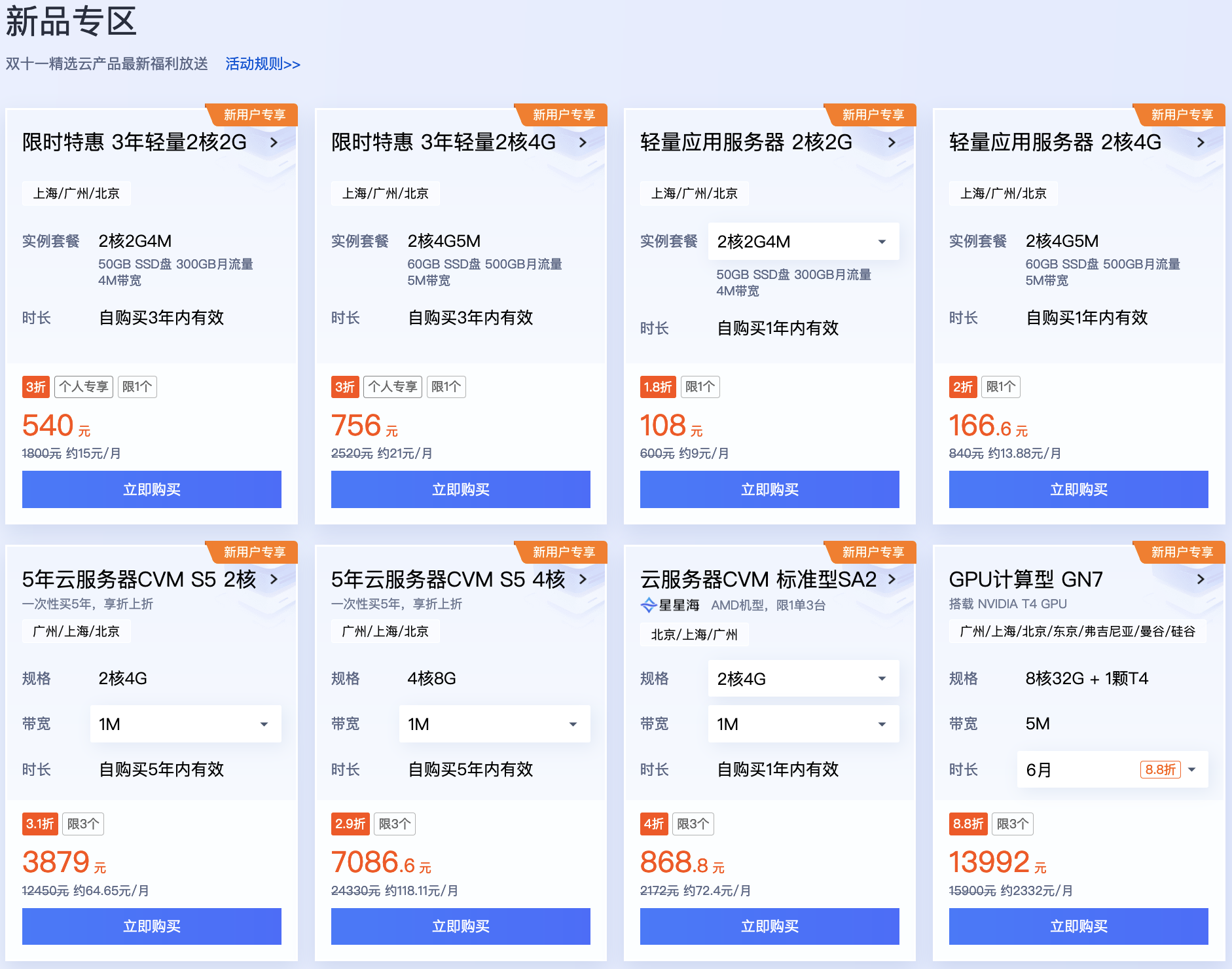Click 8核32G + 1颗T4 spec text

(1087, 678)
